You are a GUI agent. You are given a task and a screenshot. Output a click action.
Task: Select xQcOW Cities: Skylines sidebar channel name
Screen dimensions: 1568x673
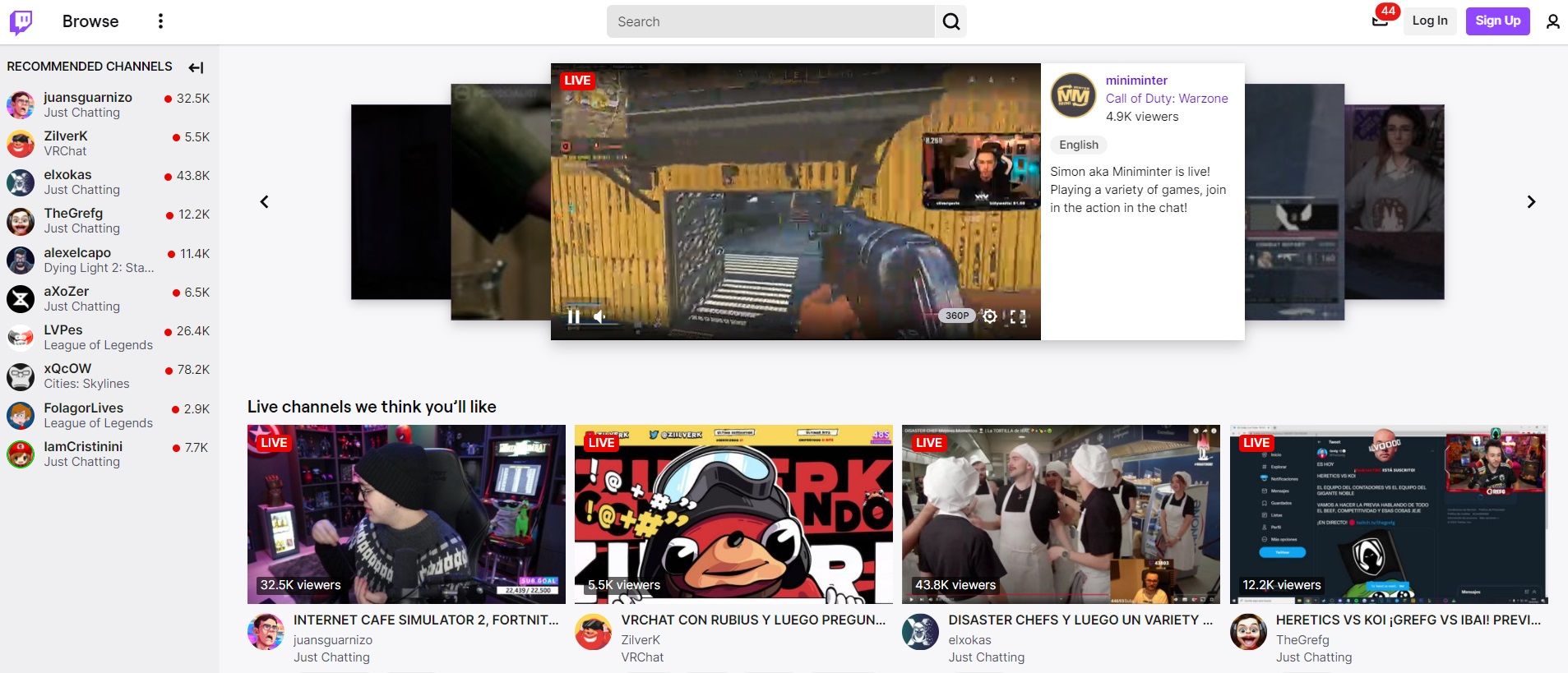(x=67, y=369)
